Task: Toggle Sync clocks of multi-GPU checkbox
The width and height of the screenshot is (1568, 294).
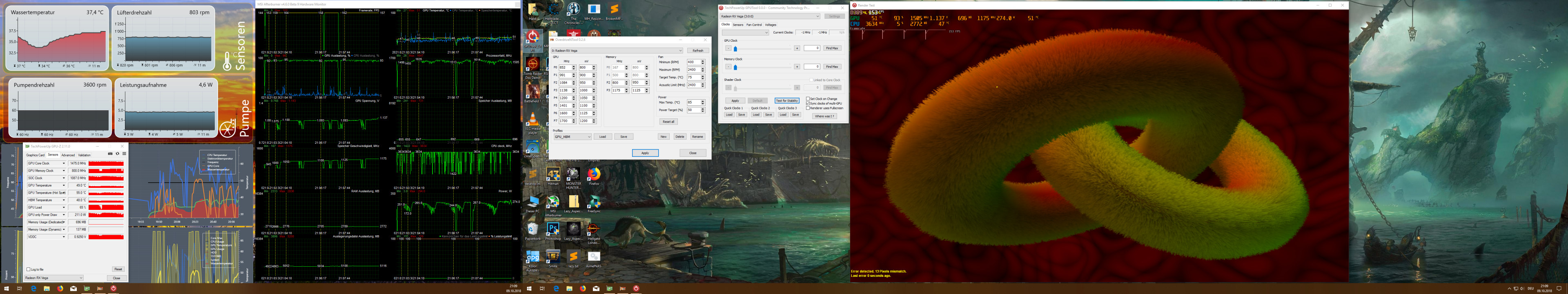Action: coord(808,103)
